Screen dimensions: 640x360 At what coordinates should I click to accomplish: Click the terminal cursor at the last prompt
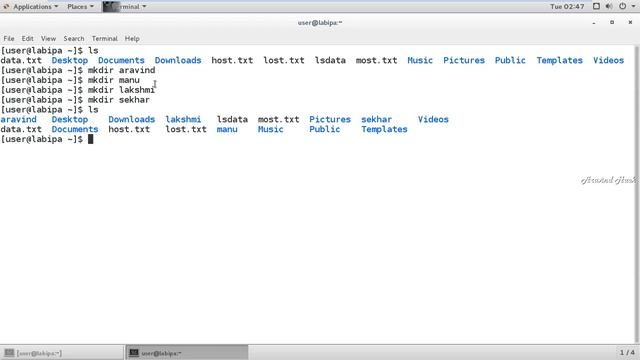click(91, 139)
